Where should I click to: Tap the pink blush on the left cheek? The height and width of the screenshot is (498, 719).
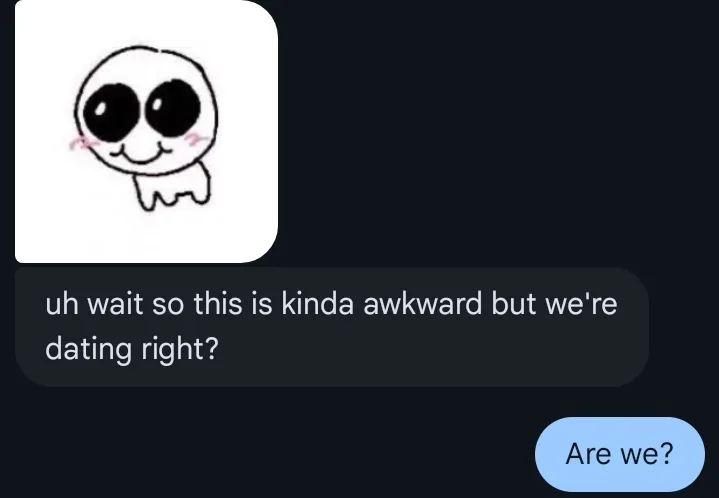[x=82, y=143]
